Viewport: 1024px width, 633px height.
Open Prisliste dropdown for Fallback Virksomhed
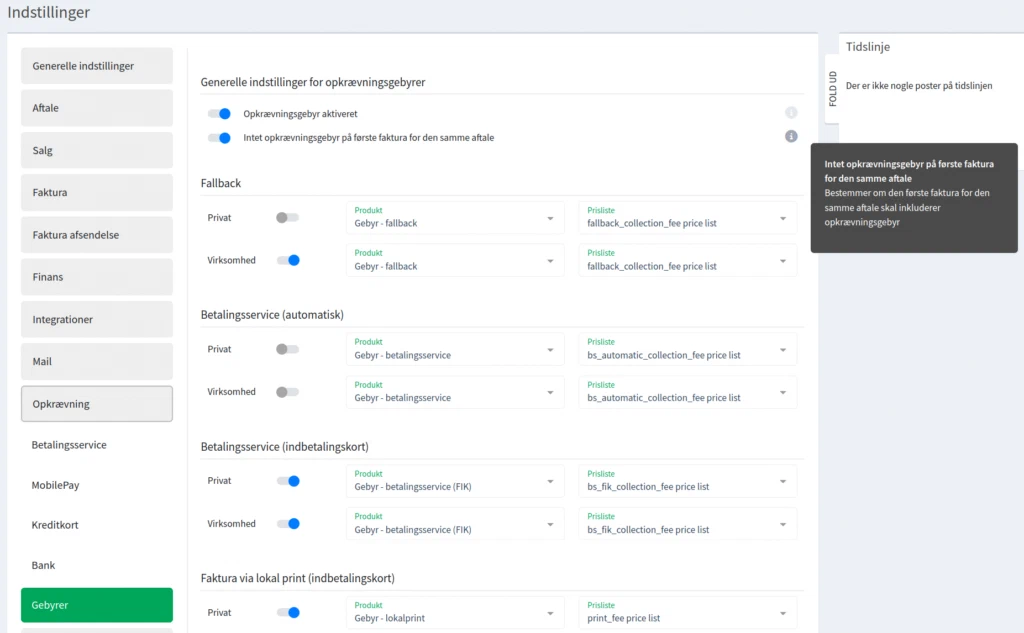coord(688,260)
